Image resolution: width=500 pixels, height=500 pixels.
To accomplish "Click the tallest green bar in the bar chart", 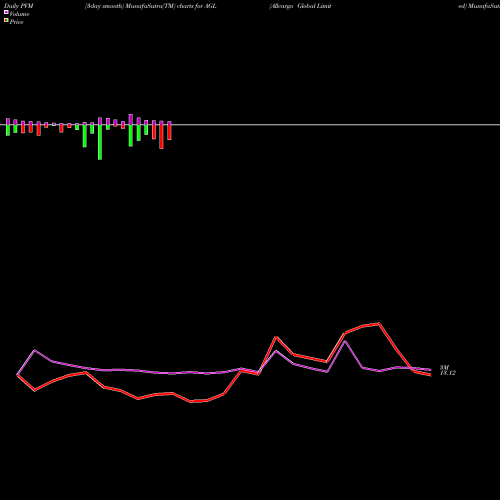I will 100,142.
